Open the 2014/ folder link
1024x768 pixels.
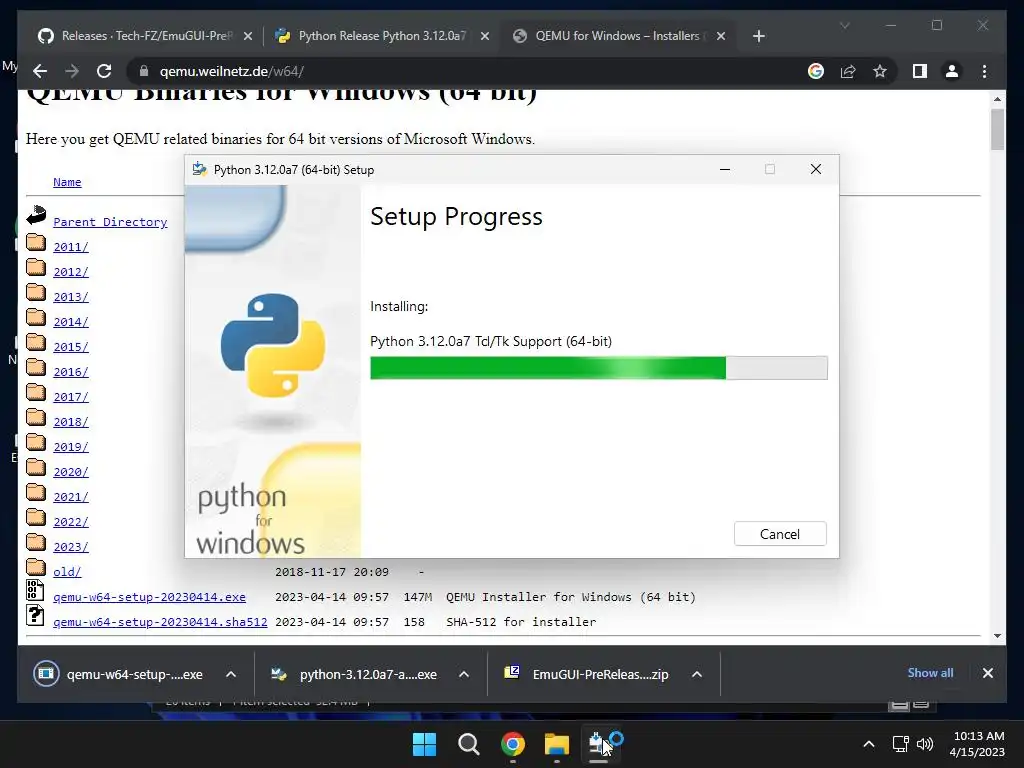(71, 321)
